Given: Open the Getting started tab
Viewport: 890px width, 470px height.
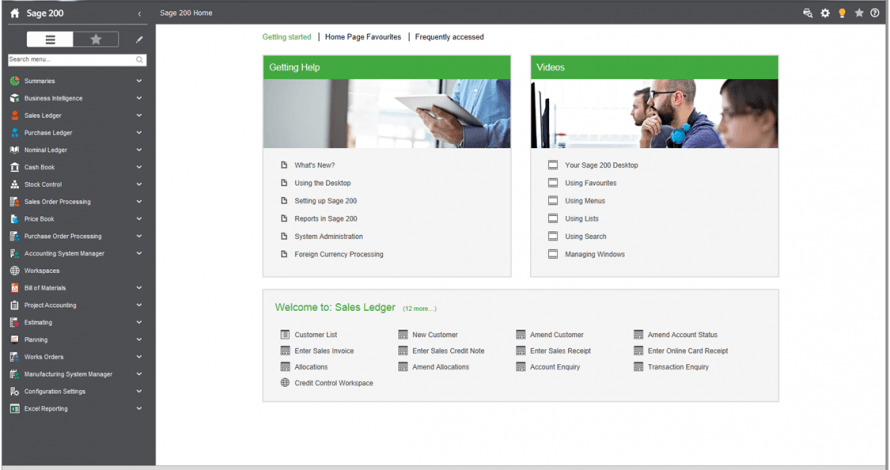Looking at the screenshot, I should (x=287, y=37).
